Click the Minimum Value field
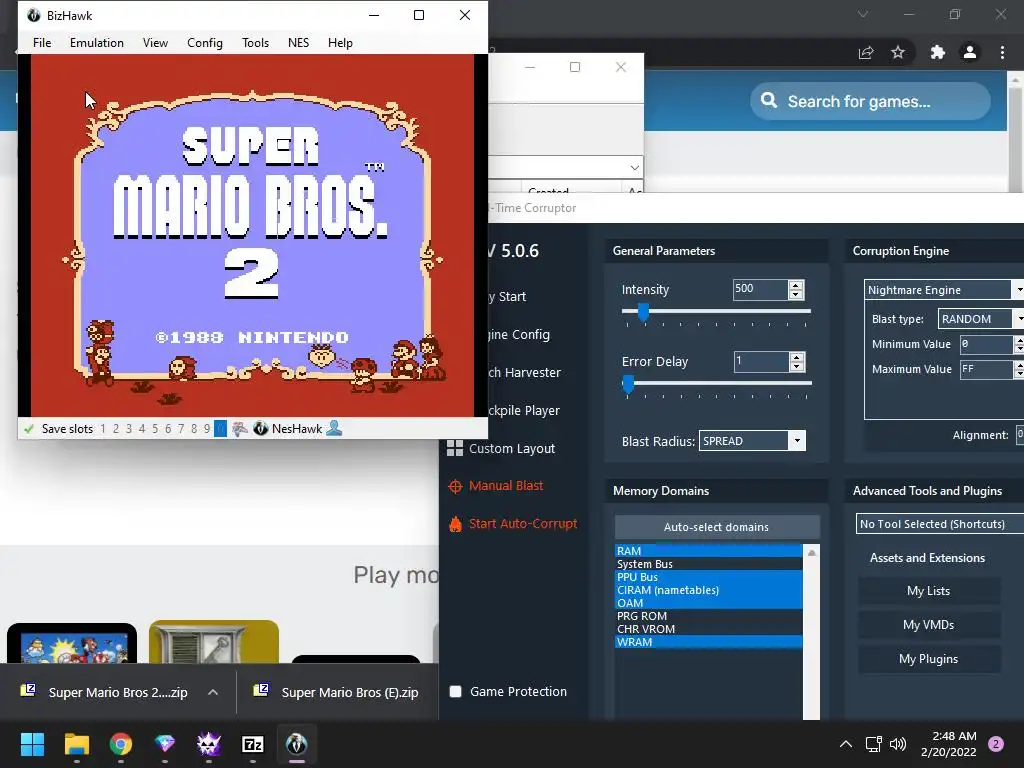Screen dimensions: 1024x768 click(x=987, y=344)
